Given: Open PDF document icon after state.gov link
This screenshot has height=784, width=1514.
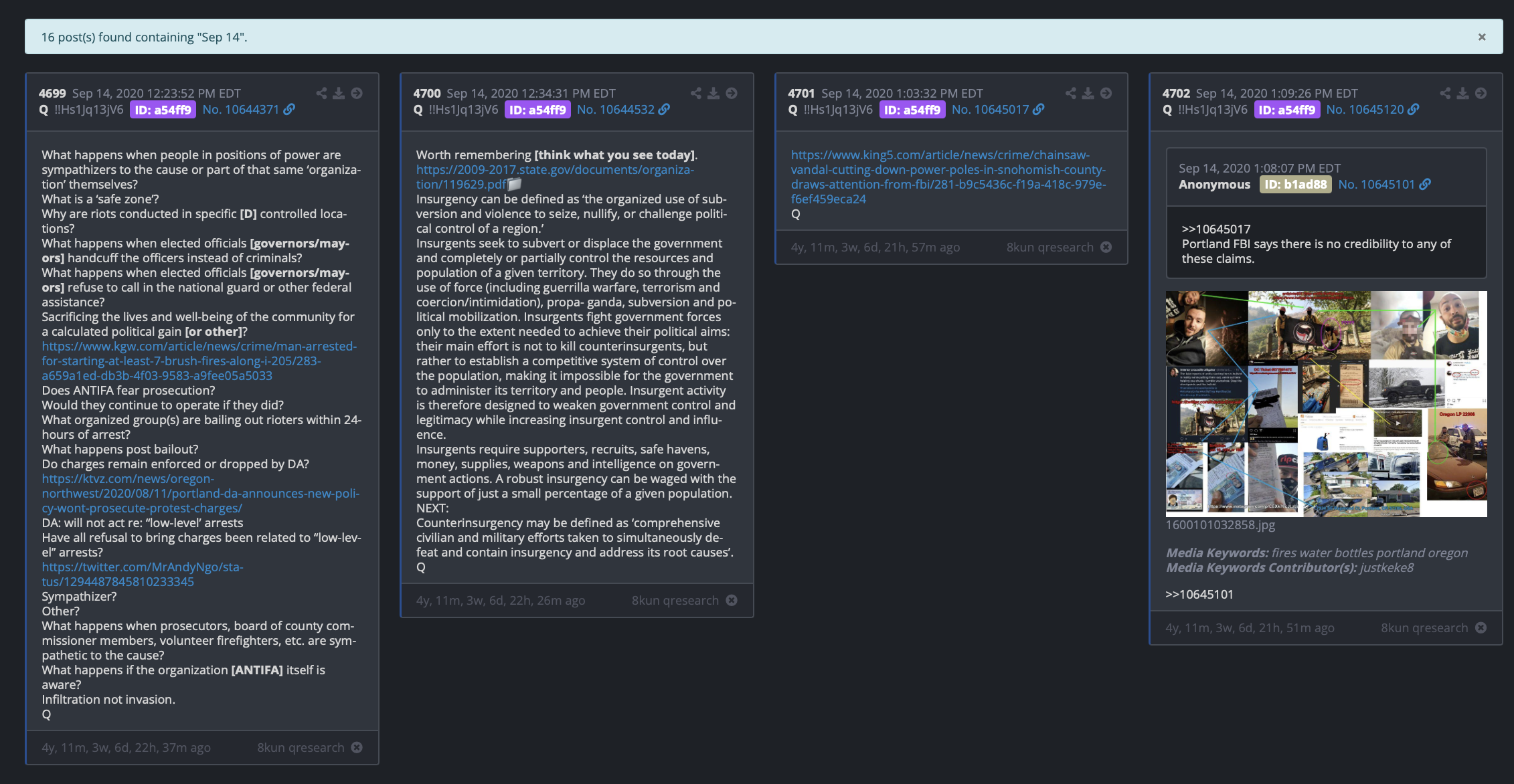Looking at the screenshot, I should (x=514, y=185).
